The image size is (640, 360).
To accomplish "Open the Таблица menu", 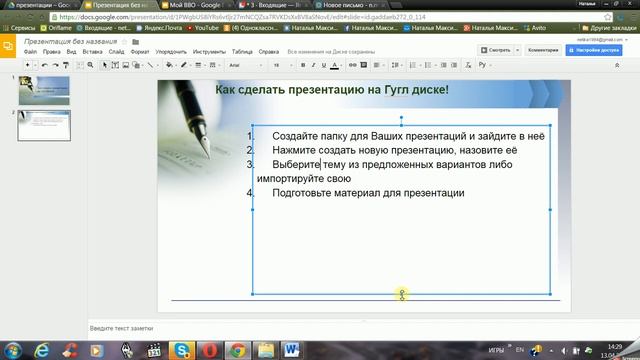I will click(242, 52).
